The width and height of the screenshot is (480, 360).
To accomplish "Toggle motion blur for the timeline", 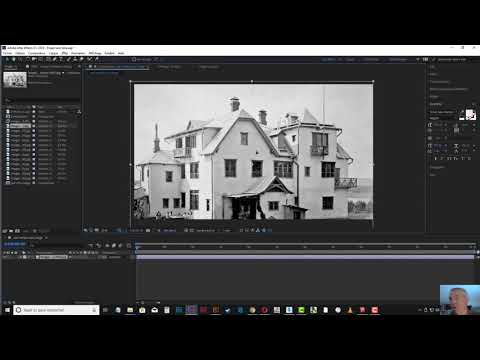I will [121, 245].
